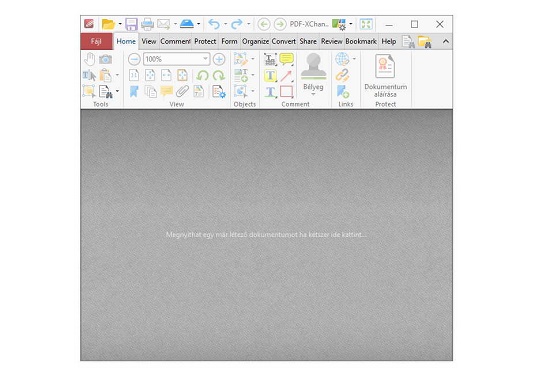Click the Fit Visible icon

pos(182,75)
